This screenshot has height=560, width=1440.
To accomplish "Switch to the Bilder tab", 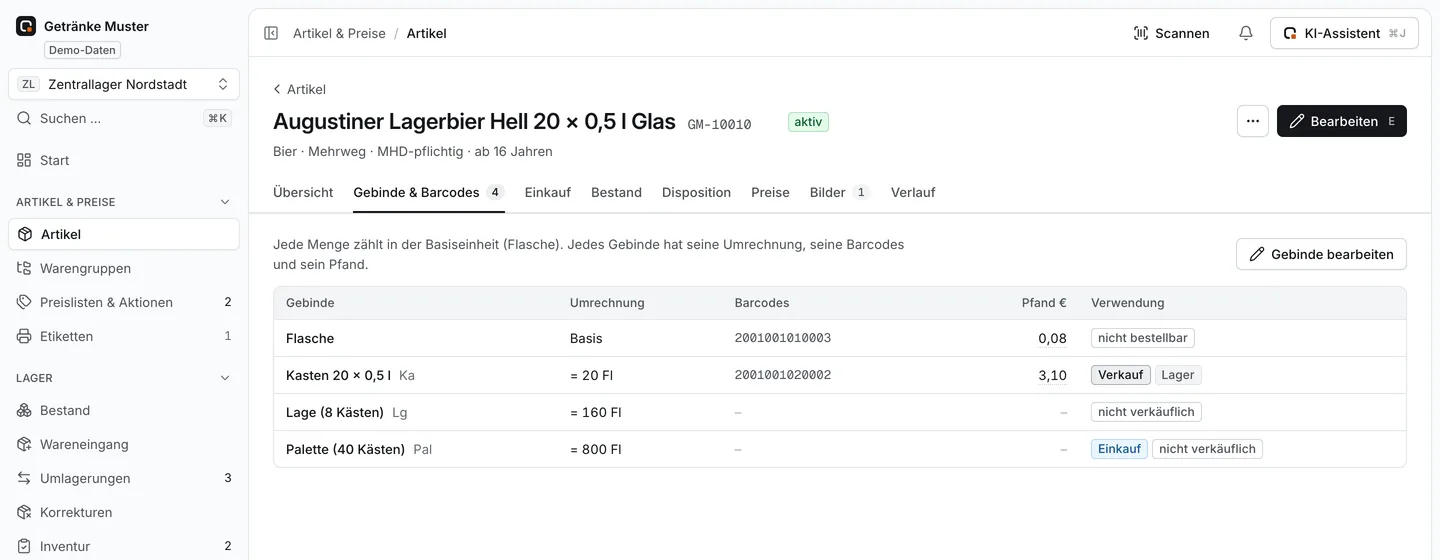I will click(x=840, y=192).
